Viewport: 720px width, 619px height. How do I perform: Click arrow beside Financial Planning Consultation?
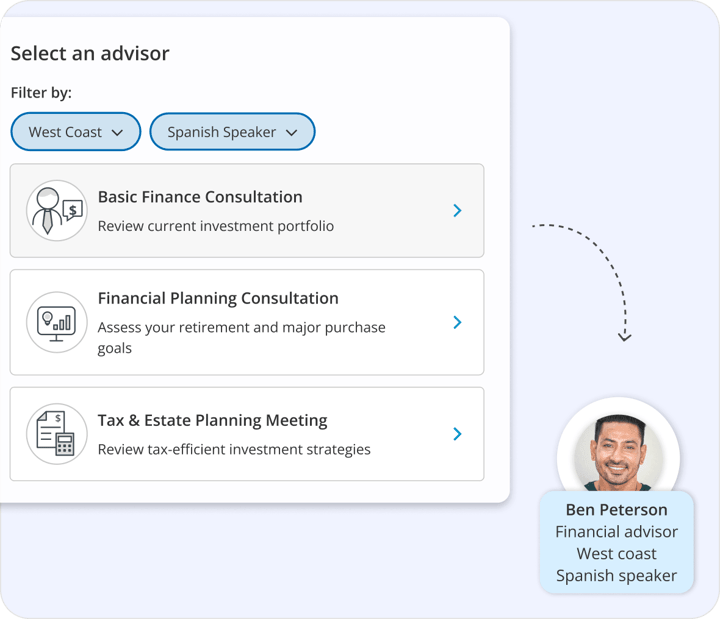click(x=457, y=322)
